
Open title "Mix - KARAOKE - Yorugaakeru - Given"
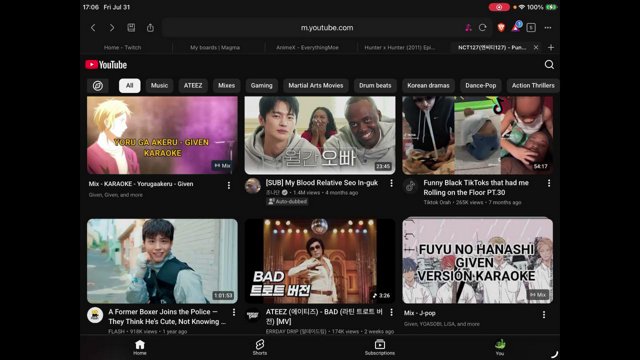coord(141,184)
